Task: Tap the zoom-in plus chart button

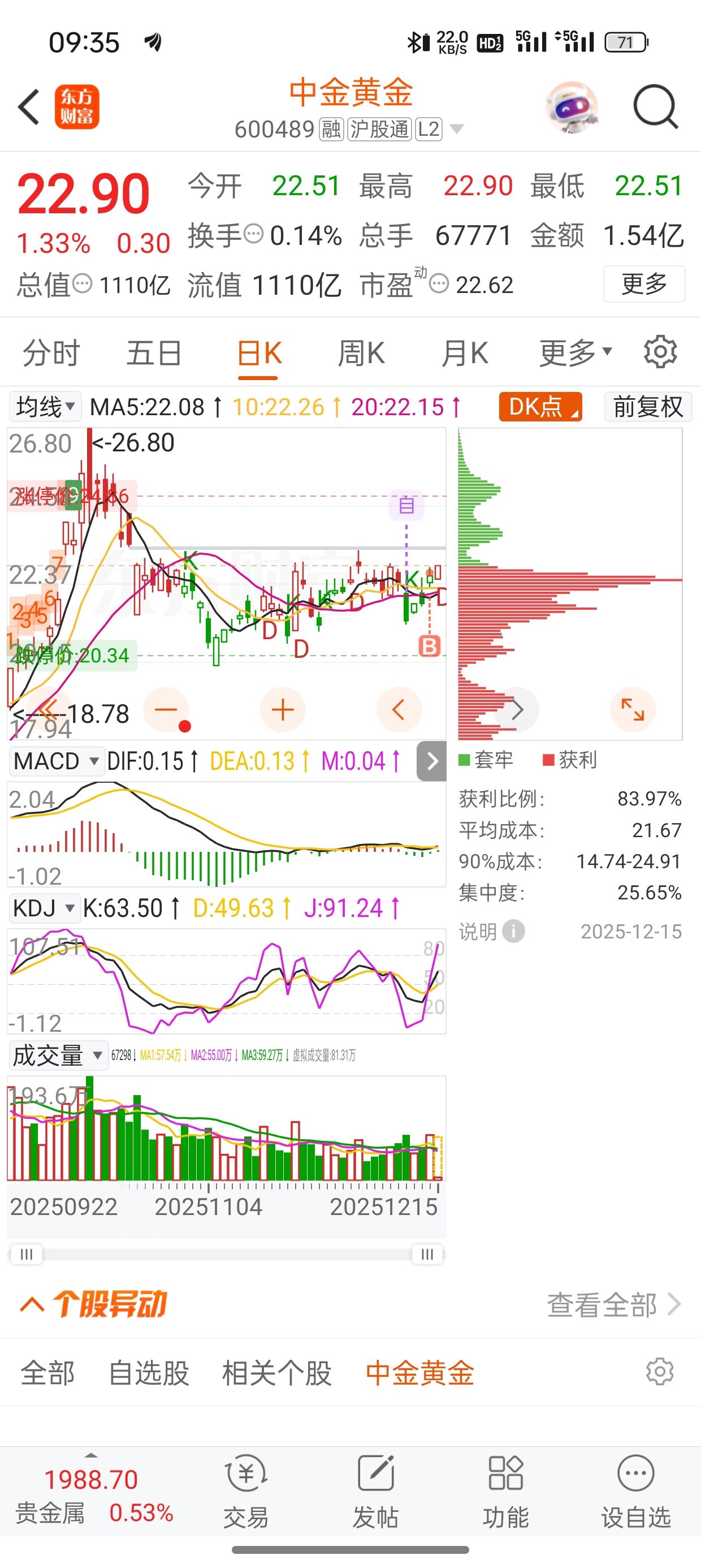Action: 282,710
